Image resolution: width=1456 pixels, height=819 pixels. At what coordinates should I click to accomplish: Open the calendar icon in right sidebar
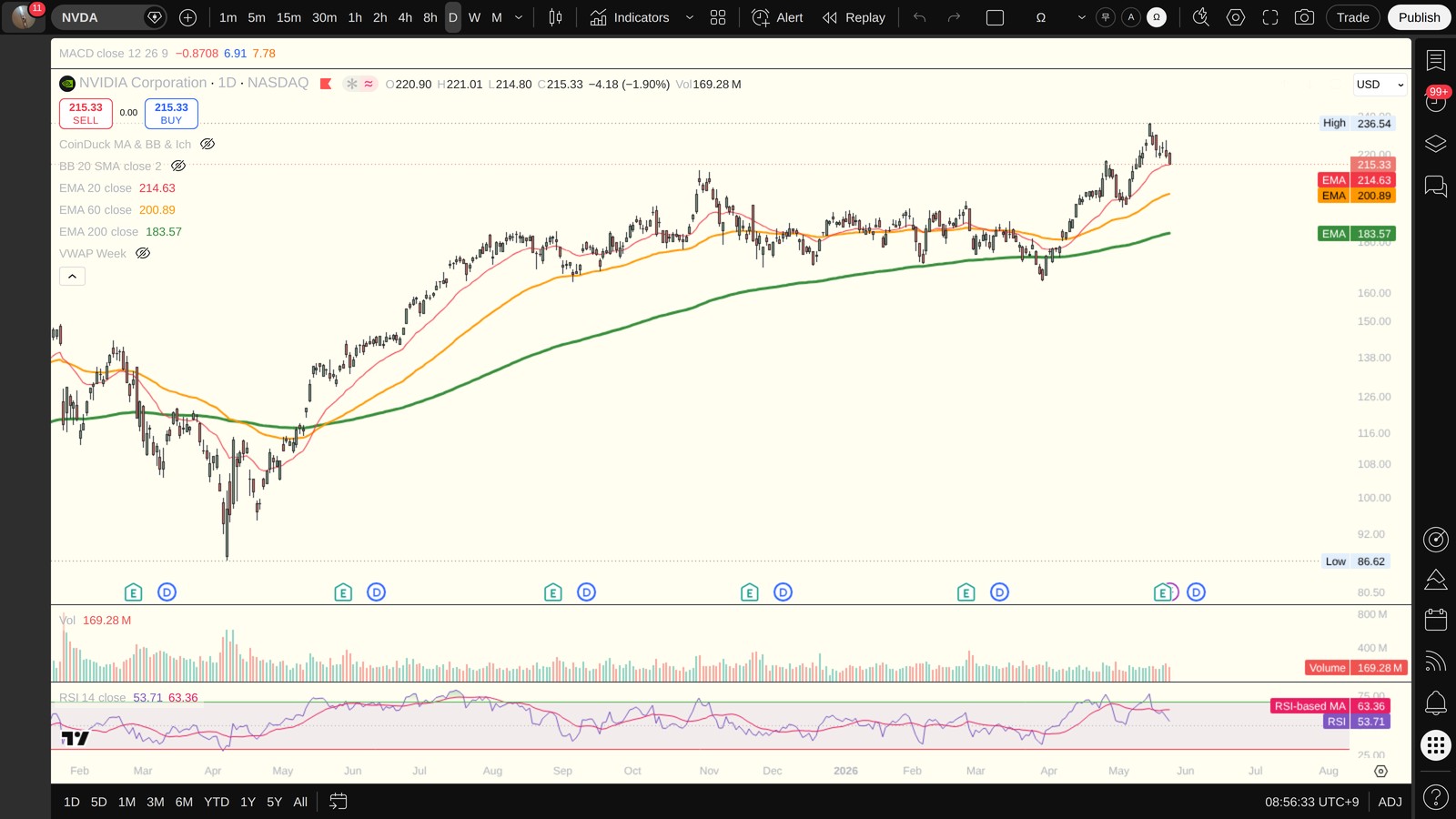click(x=1435, y=620)
